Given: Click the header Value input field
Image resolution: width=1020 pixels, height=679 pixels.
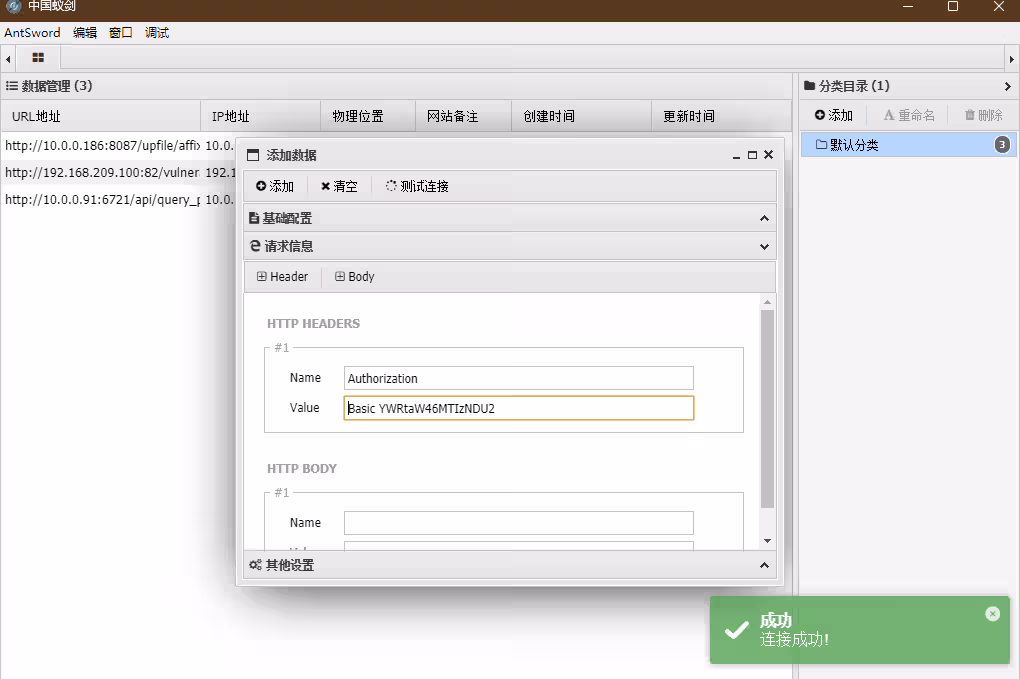Looking at the screenshot, I should pos(518,408).
